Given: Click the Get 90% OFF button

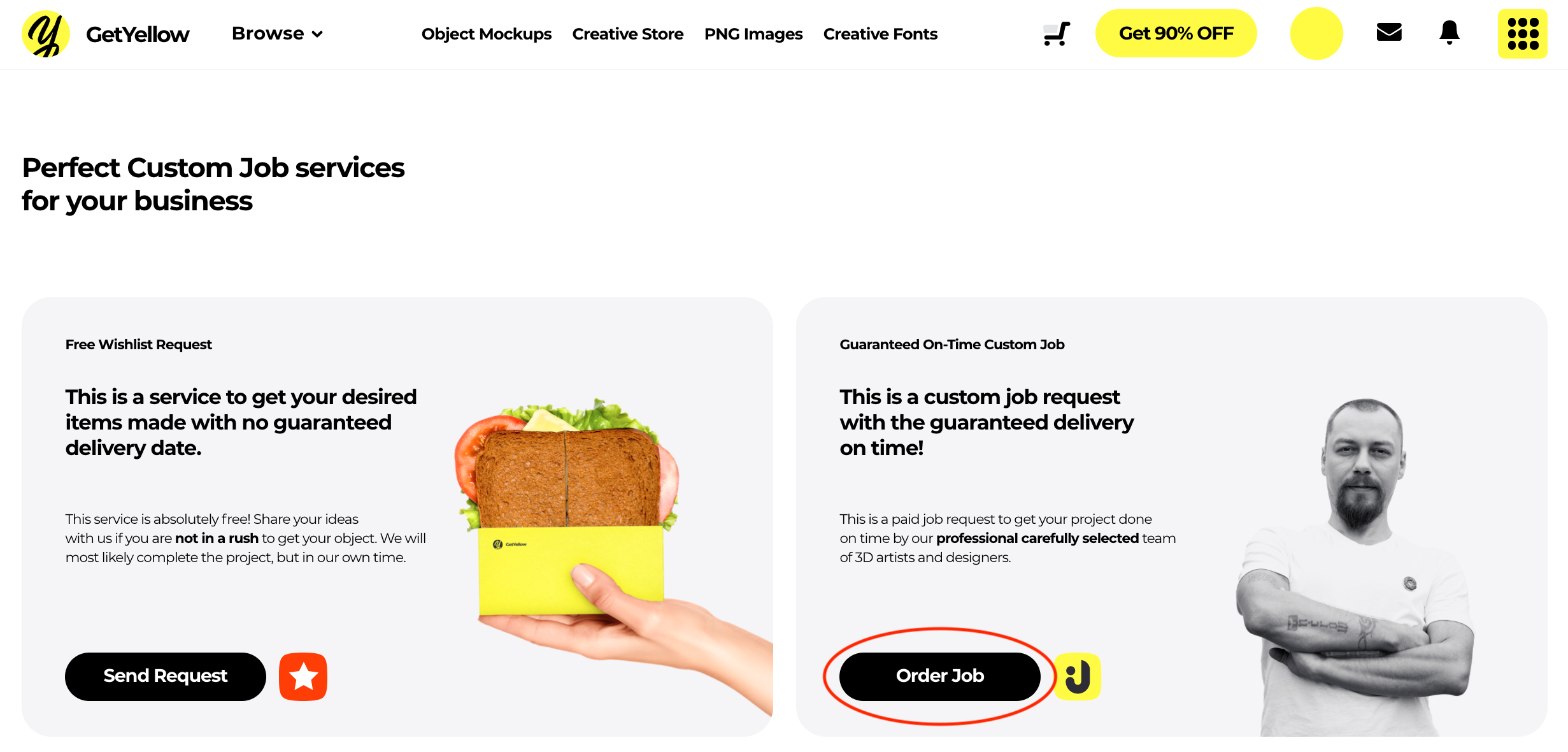Looking at the screenshot, I should tap(1176, 34).
